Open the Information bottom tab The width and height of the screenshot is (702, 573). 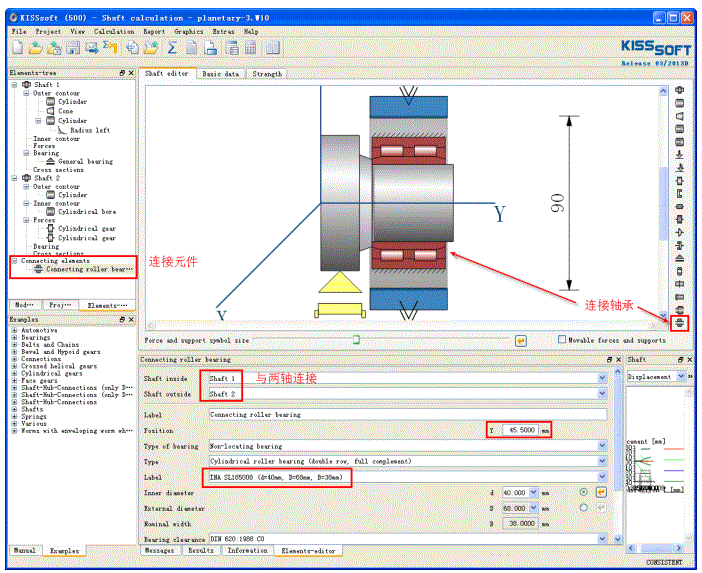tap(248, 550)
